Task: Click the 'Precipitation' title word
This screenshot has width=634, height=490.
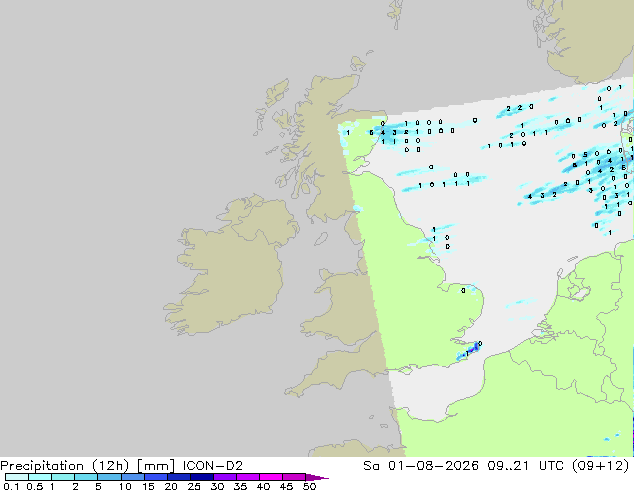Action: click(x=42, y=466)
